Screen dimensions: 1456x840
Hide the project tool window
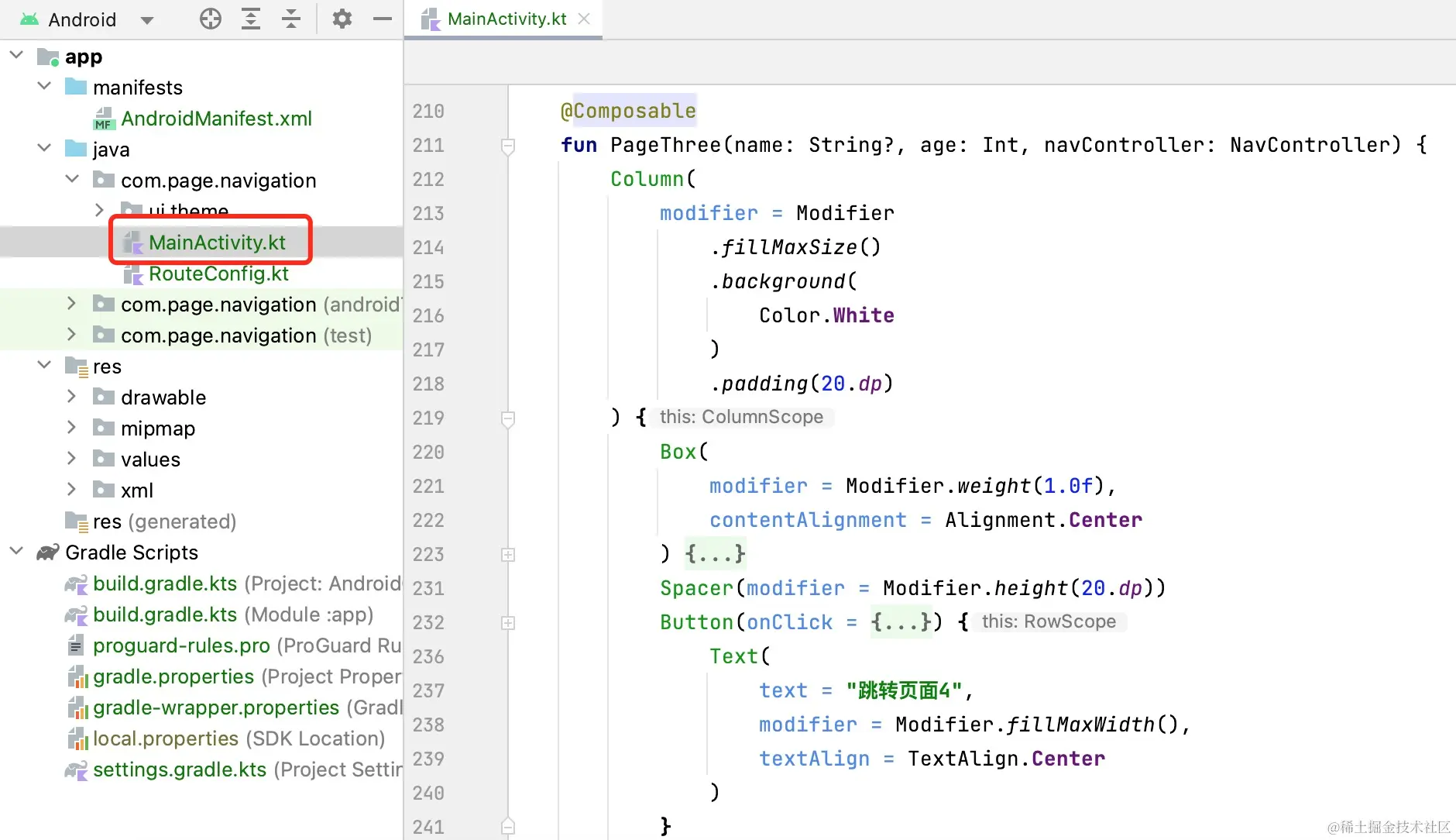[x=383, y=19]
